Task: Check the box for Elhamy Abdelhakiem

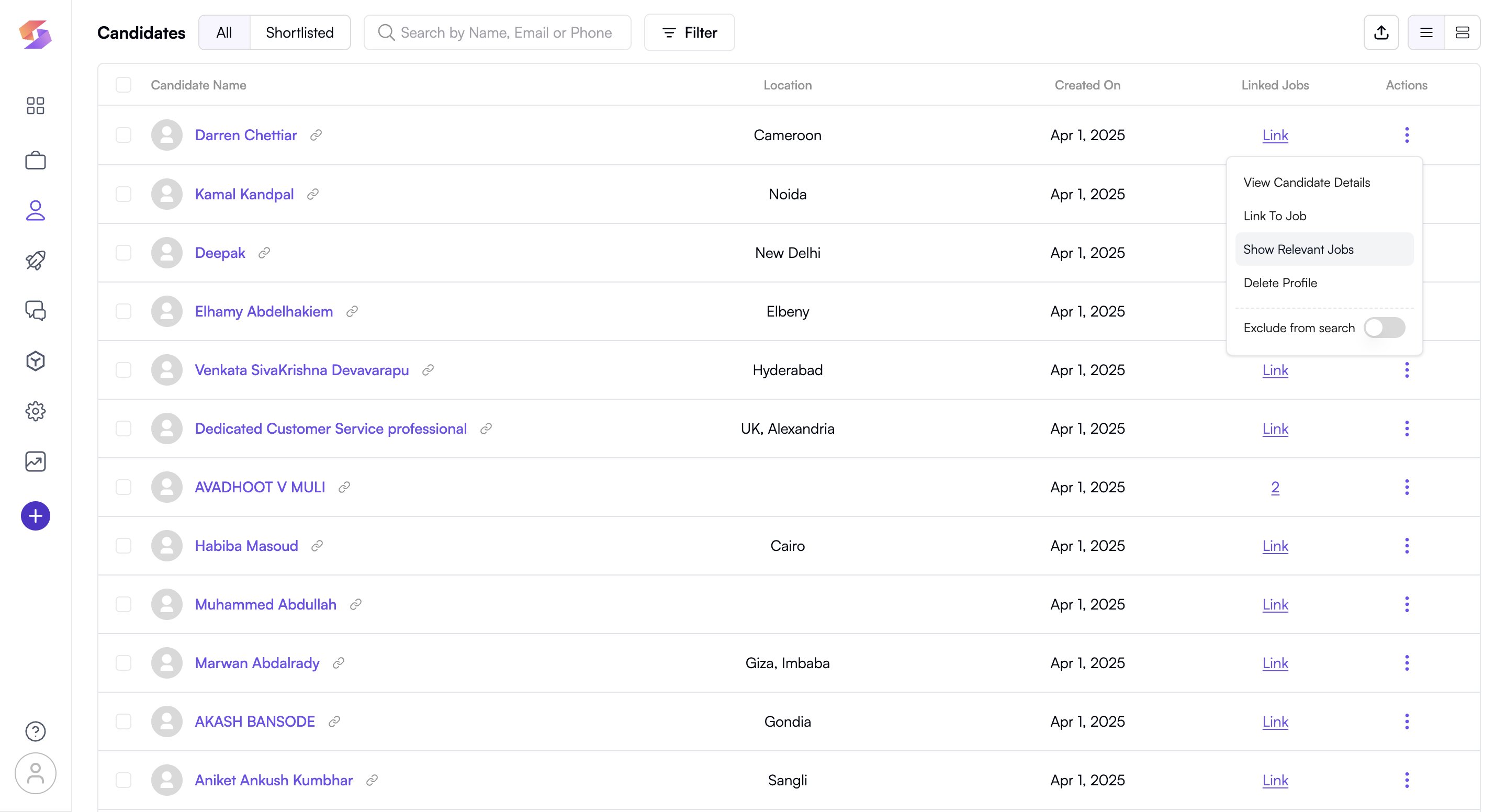Action: click(123, 312)
